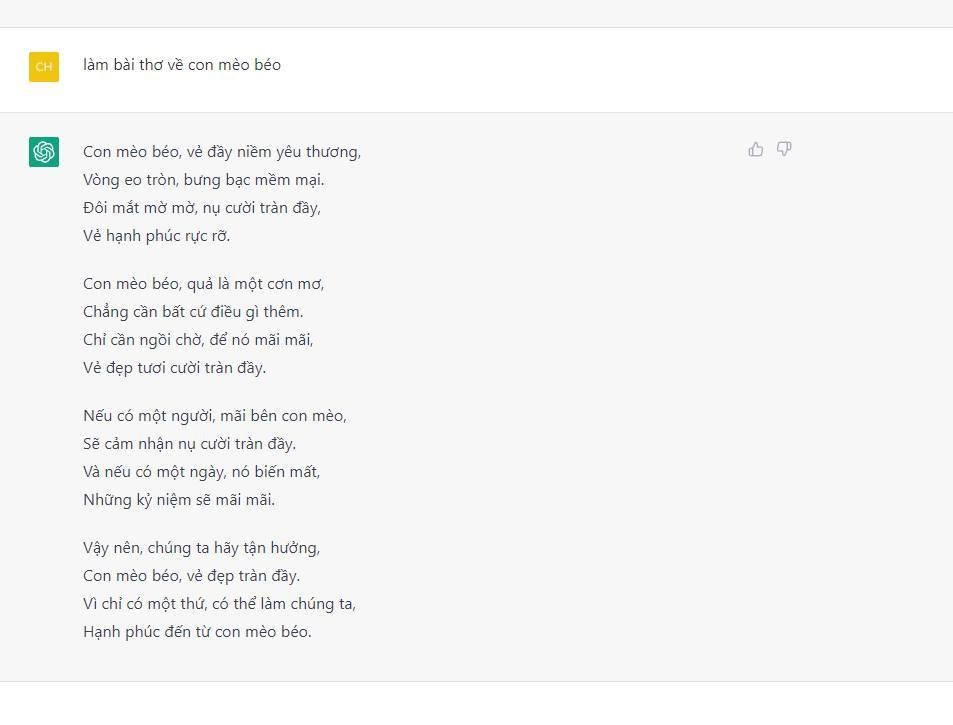Image resolution: width=953 pixels, height=725 pixels.
Task: Click the line "Vẻ hạnh phúc rực rỡ."
Action: [x=157, y=236]
